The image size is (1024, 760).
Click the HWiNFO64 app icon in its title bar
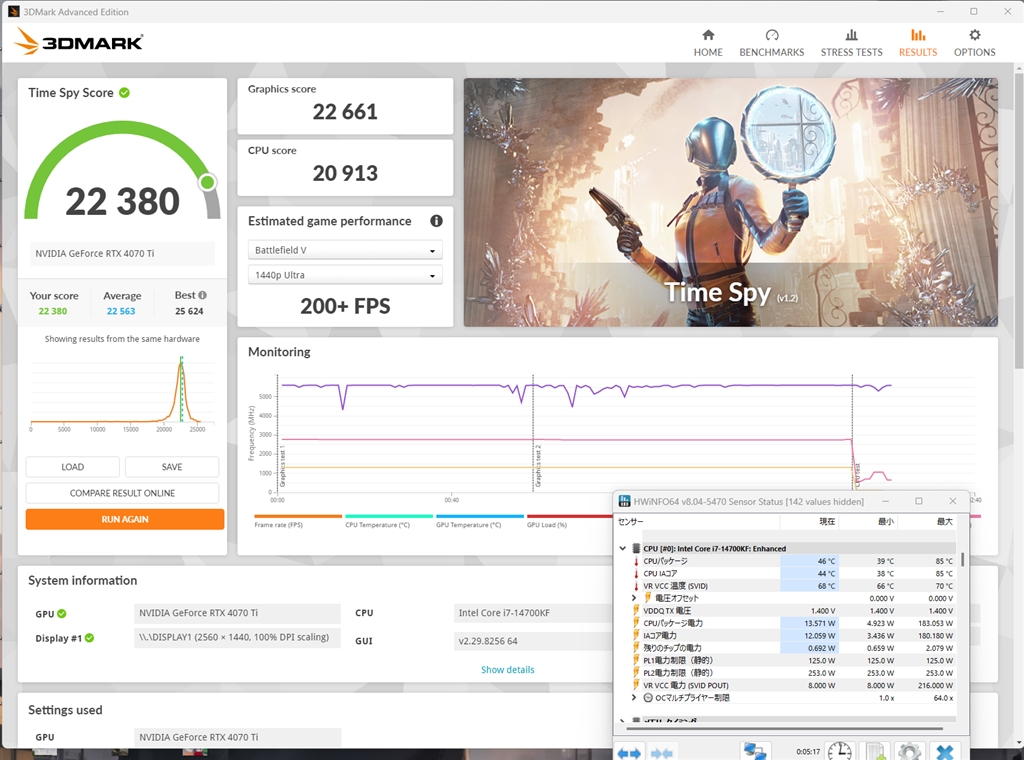[624, 501]
